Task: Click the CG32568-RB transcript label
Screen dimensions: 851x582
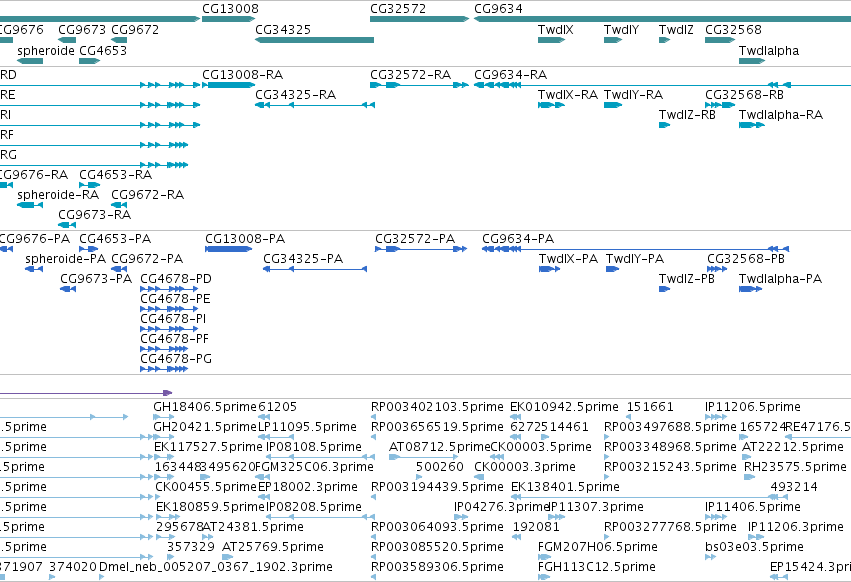Action: tap(744, 94)
